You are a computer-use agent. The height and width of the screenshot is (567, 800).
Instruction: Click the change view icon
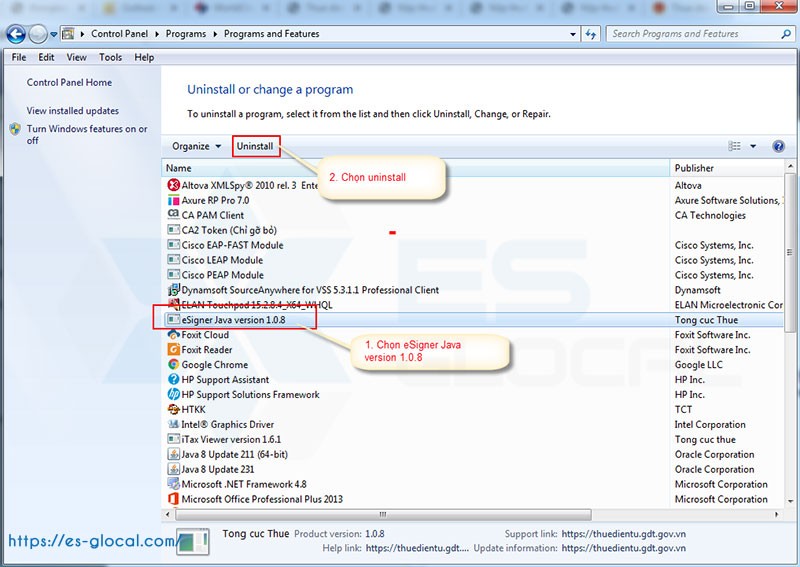(734, 146)
